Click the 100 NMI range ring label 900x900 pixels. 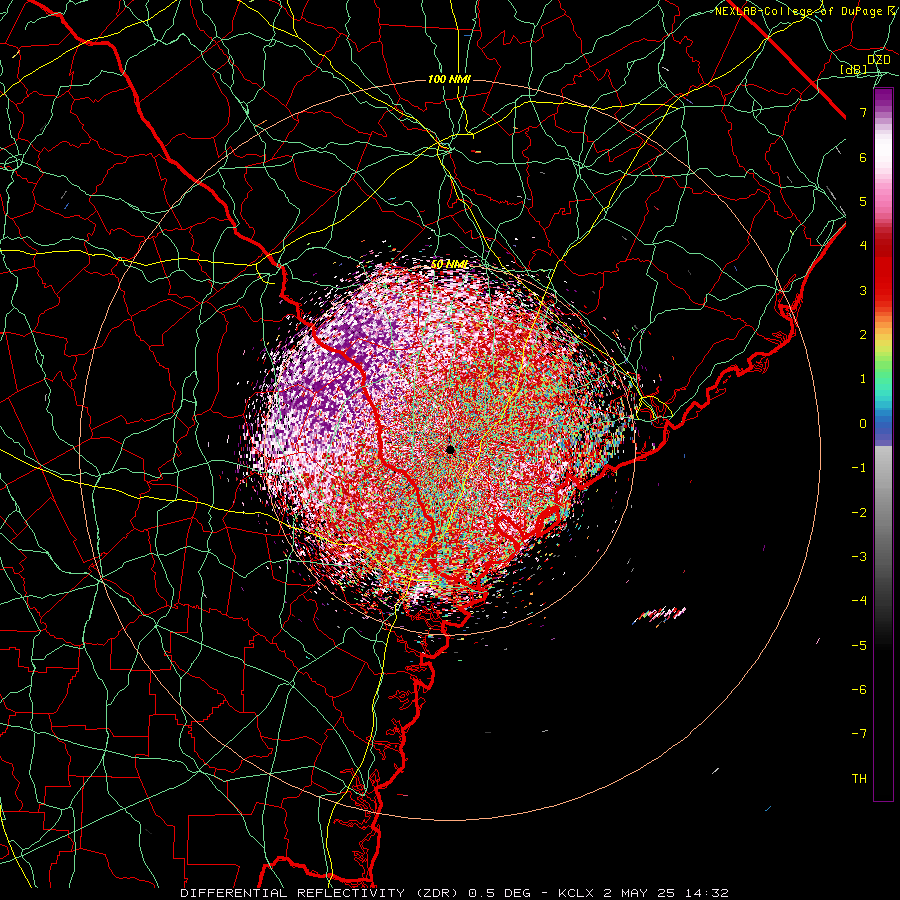point(449,79)
